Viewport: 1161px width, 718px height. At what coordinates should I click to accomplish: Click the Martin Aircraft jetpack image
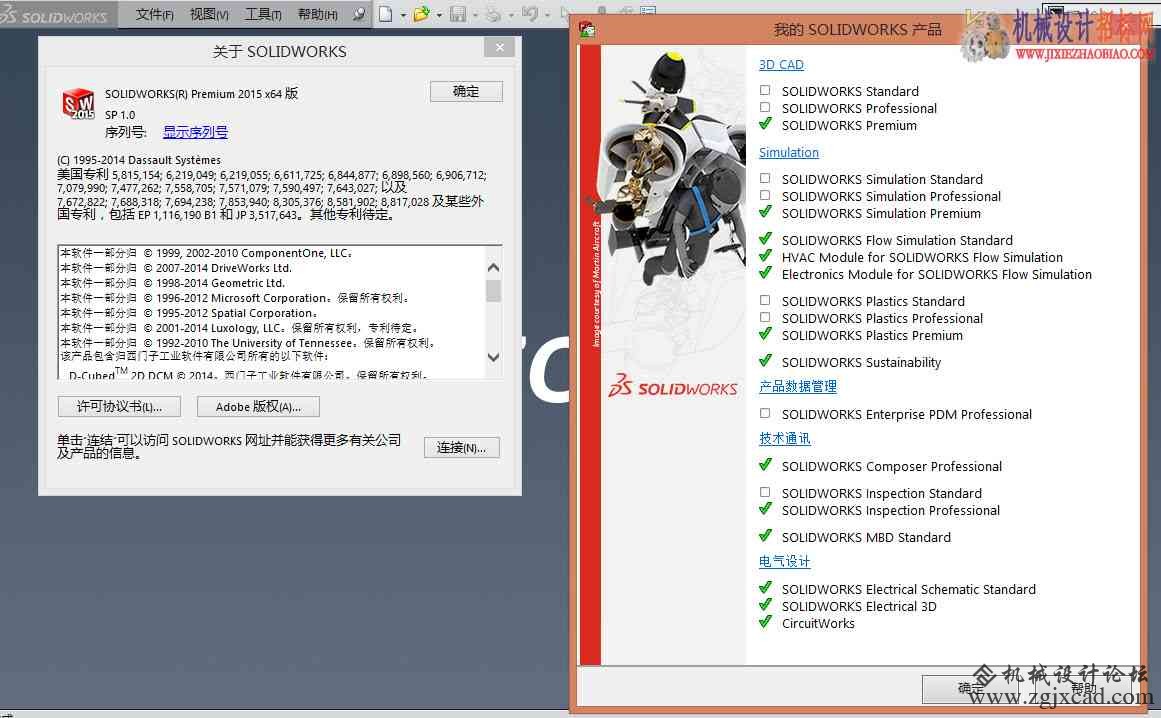672,170
